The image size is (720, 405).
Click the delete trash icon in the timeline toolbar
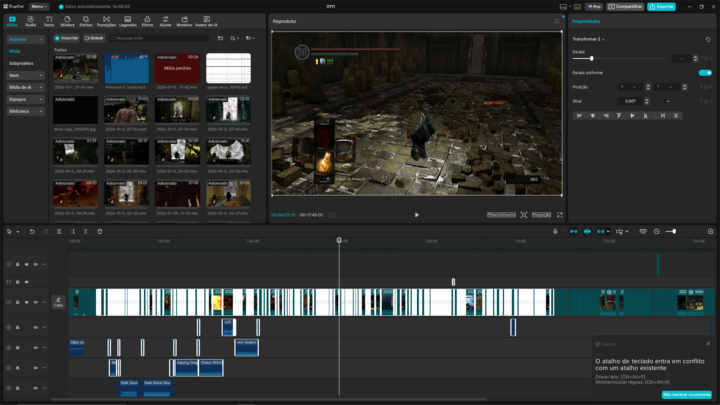pos(100,232)
